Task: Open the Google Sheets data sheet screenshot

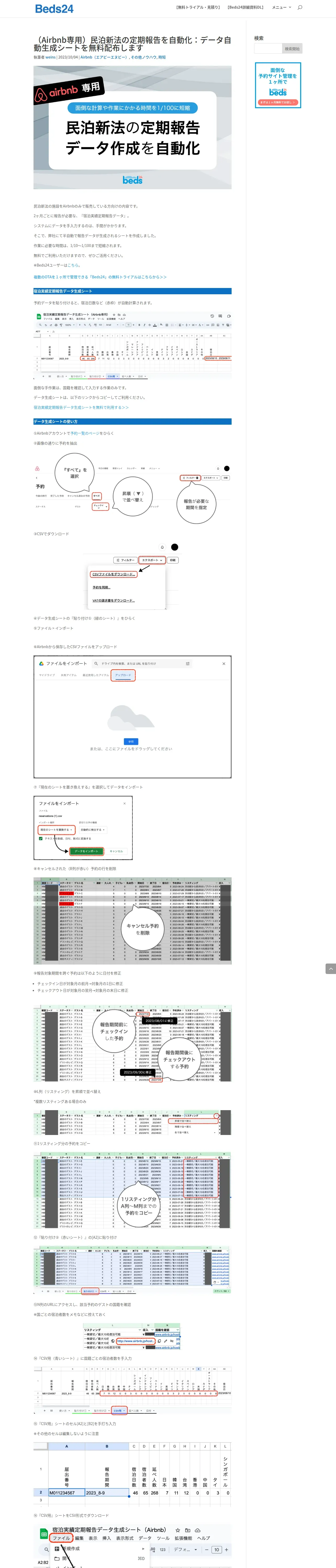Action: click(132, 345)
